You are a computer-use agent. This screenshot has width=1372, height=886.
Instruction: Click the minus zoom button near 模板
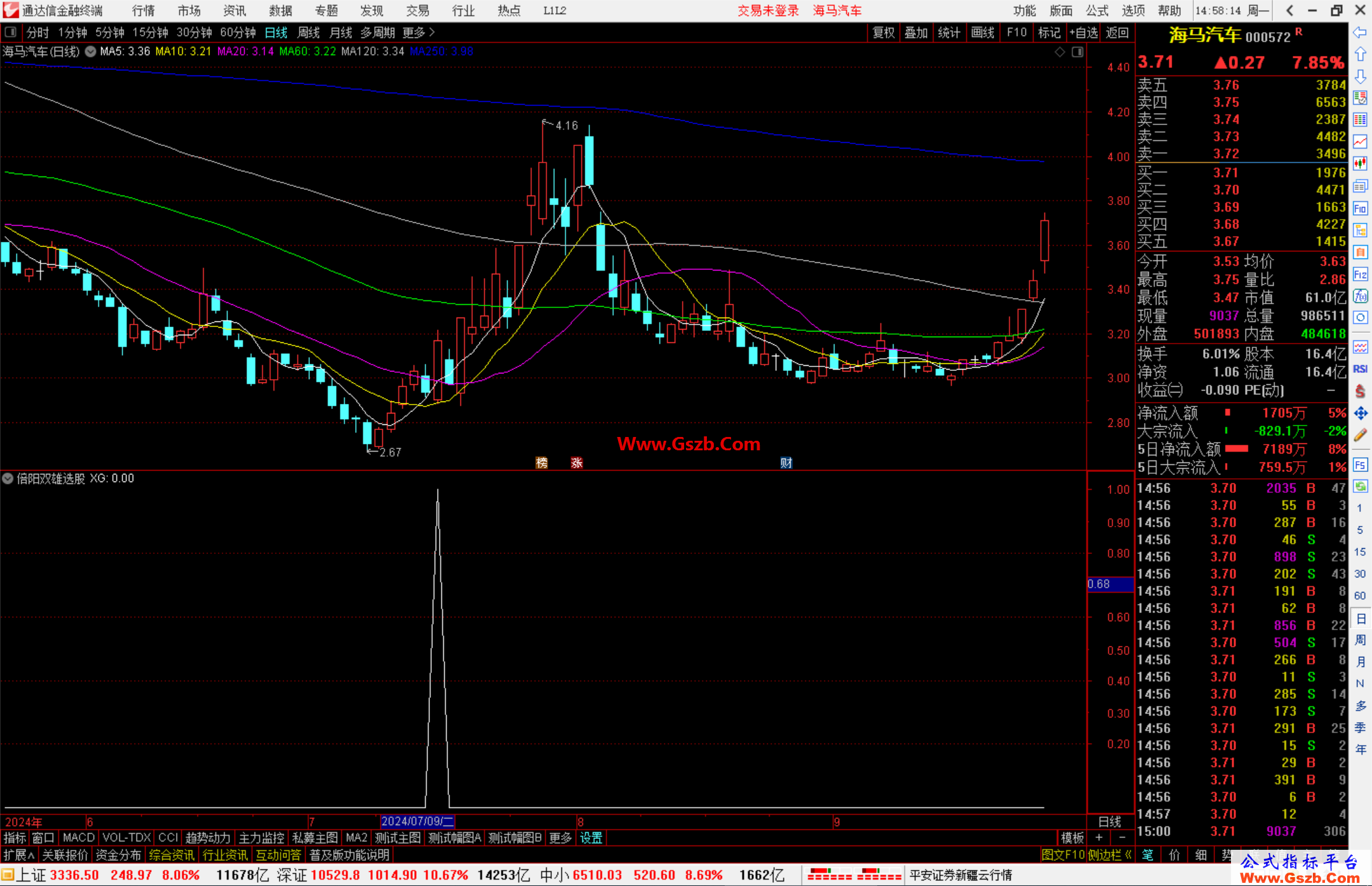[1122, 838]
